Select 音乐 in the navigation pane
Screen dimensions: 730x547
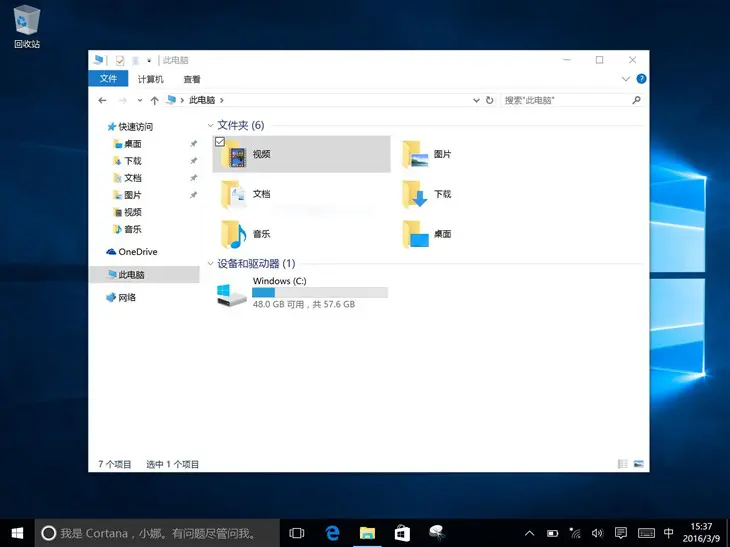[128, 229]
